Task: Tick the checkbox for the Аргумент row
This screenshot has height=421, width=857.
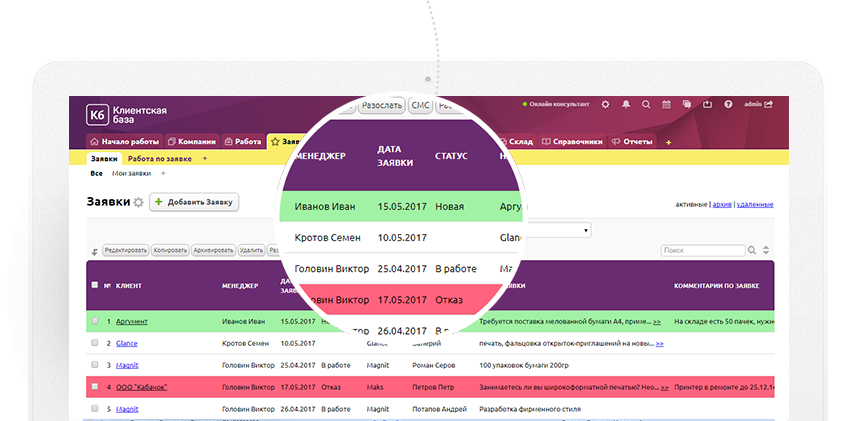Action: (95, 321)
